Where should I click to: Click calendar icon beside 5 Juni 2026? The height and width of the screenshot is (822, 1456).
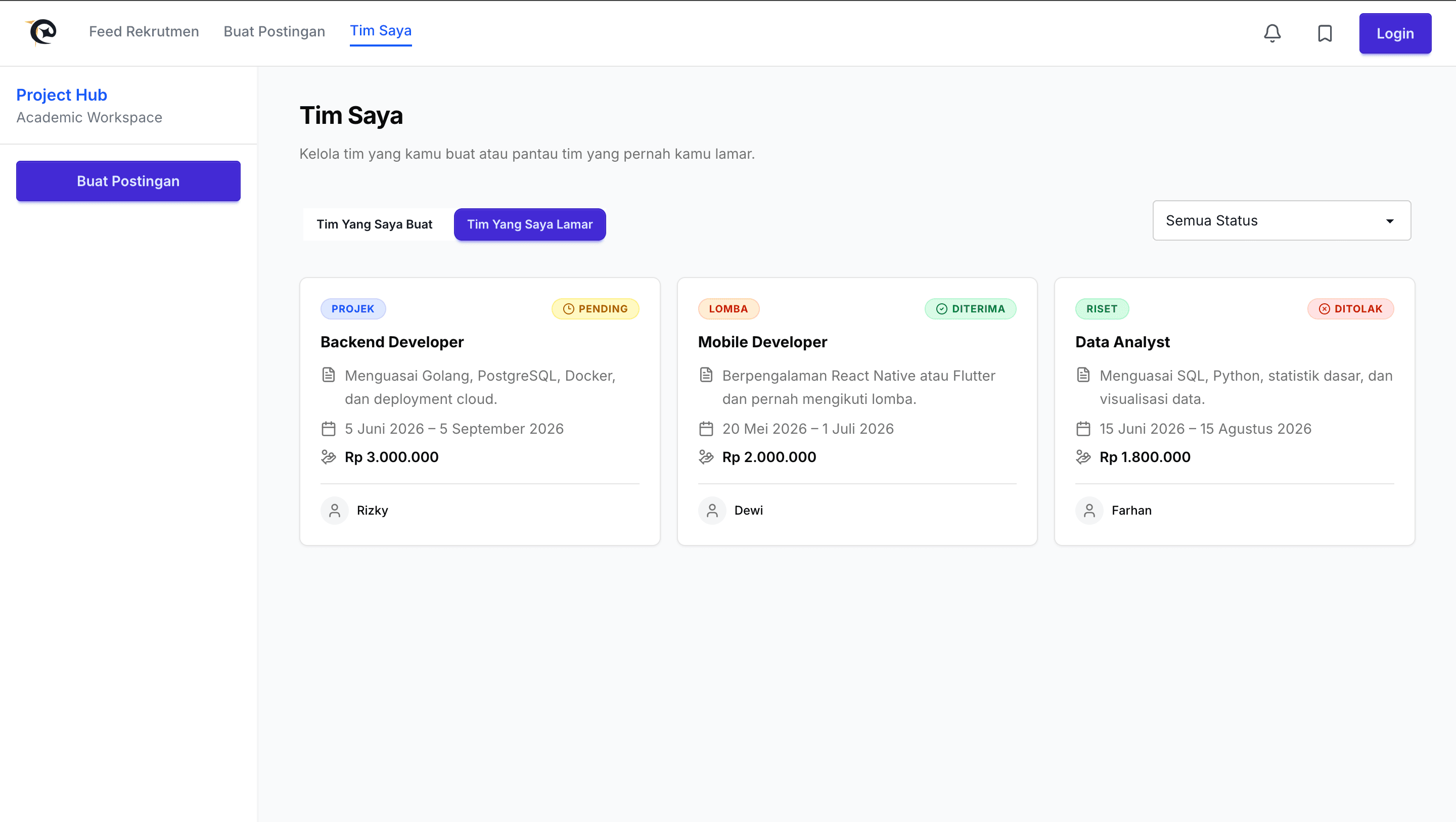point(329,429)
